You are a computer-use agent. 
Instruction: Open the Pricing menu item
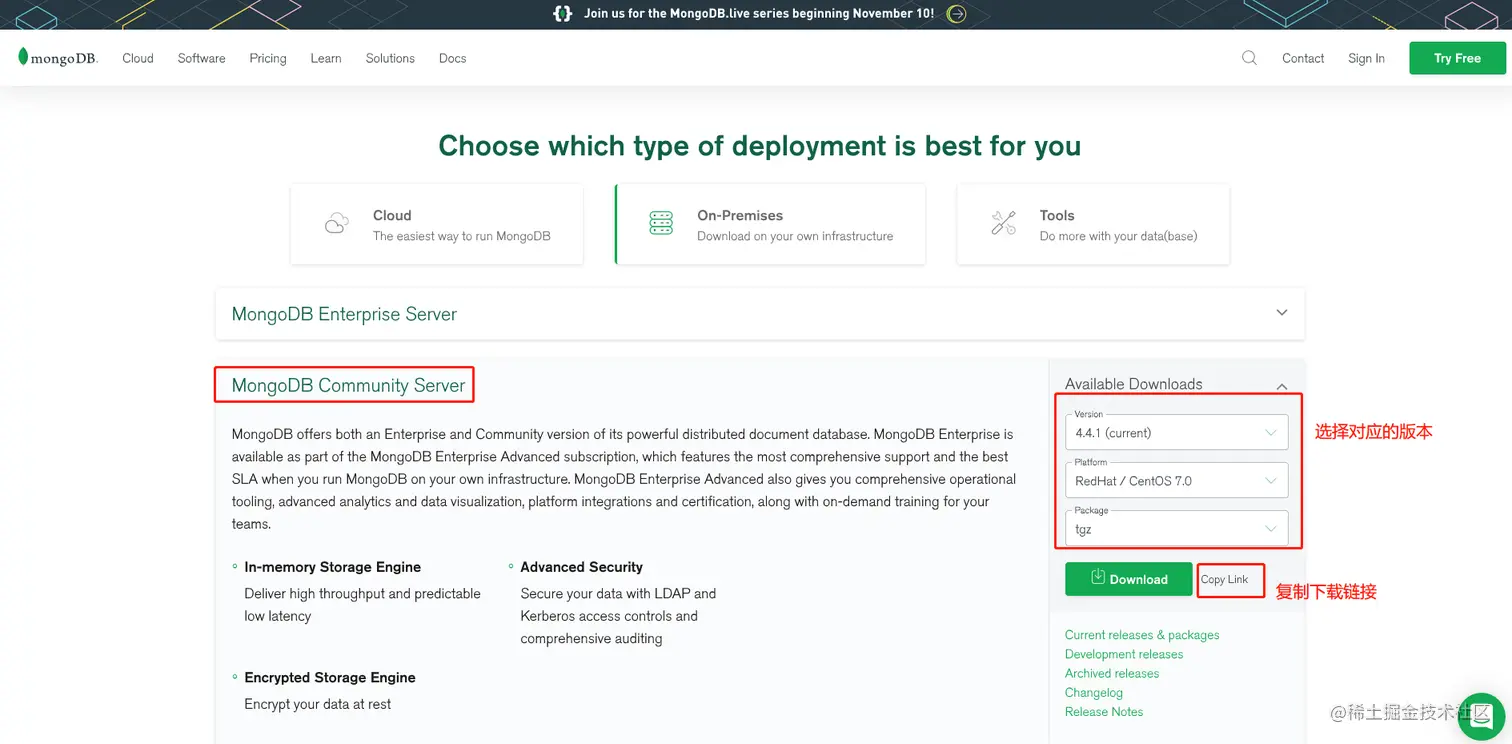pos(268,58)
